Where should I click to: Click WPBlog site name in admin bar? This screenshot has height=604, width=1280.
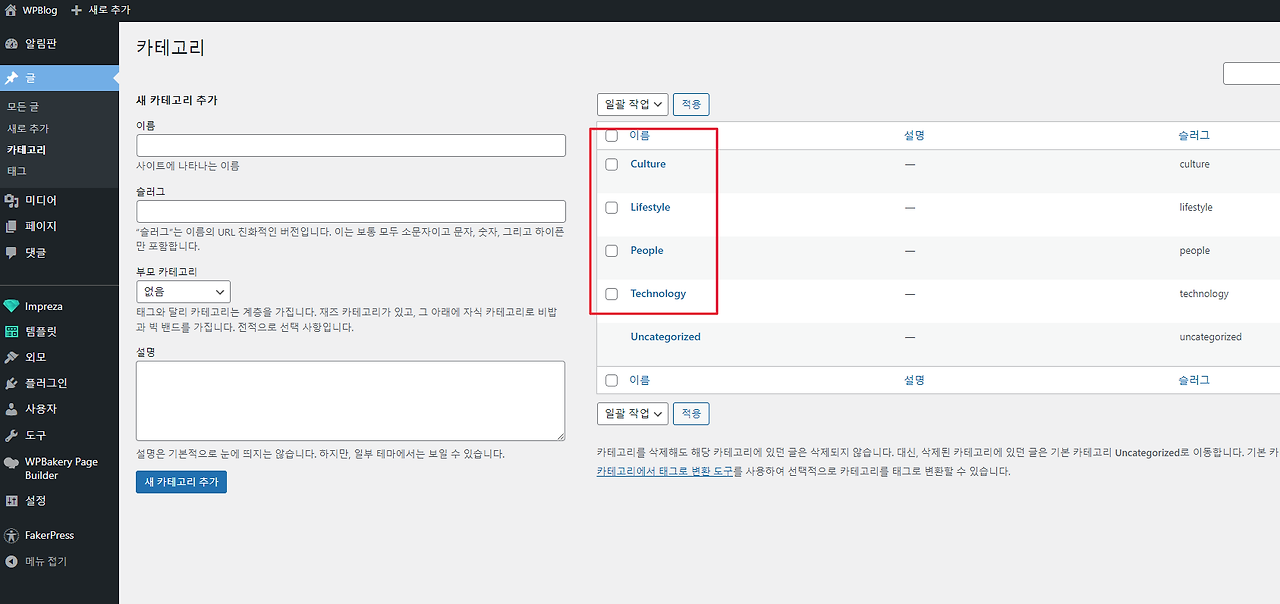coord(40,10)
